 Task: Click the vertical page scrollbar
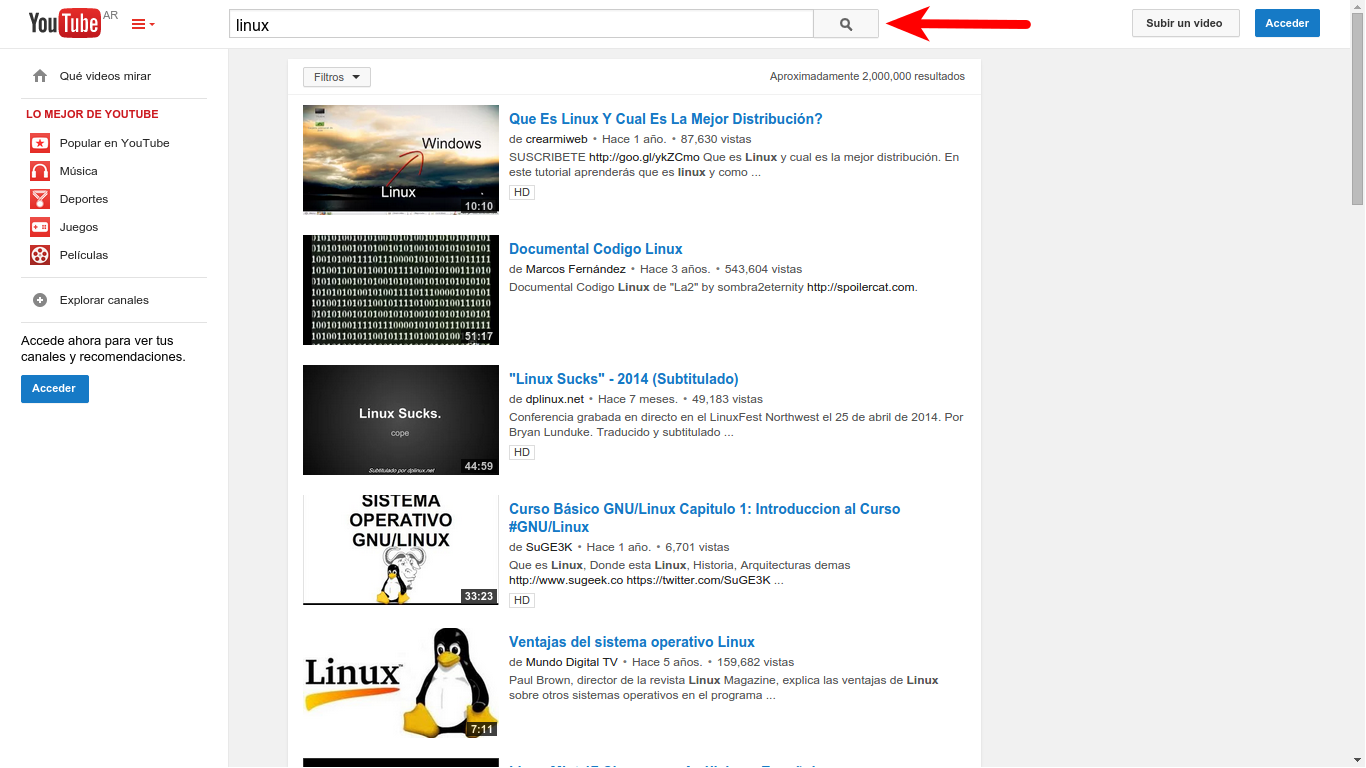pos(1357,384)
